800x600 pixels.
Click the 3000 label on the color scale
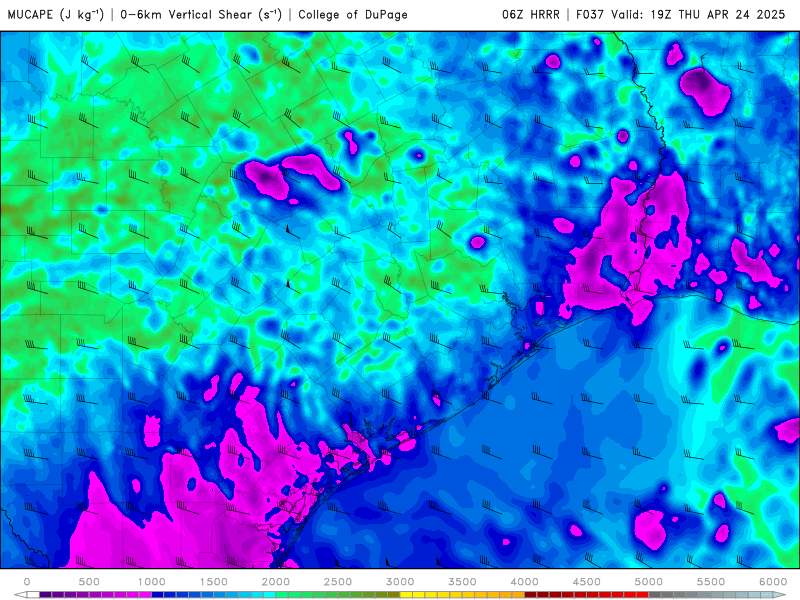(x=401, y=582)
